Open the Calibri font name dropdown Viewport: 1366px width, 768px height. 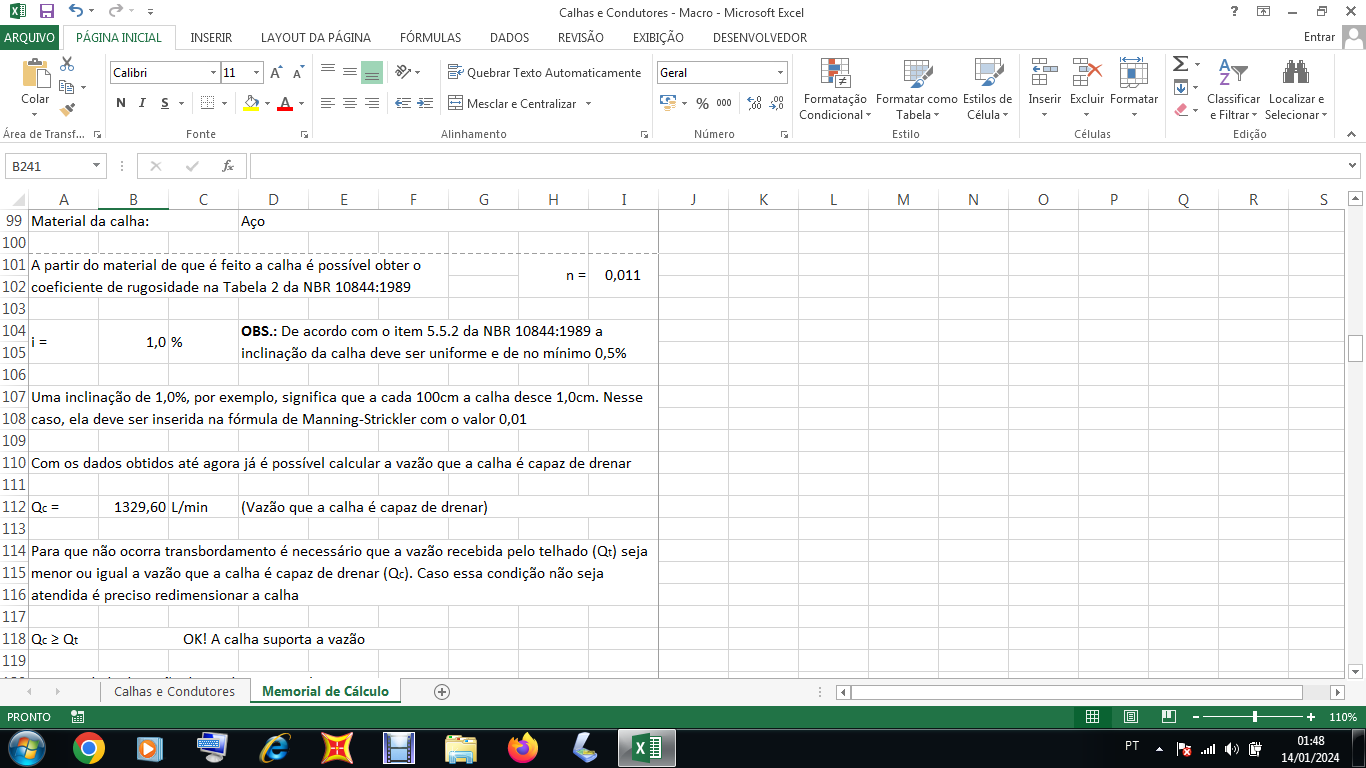(x=213, y=73)
